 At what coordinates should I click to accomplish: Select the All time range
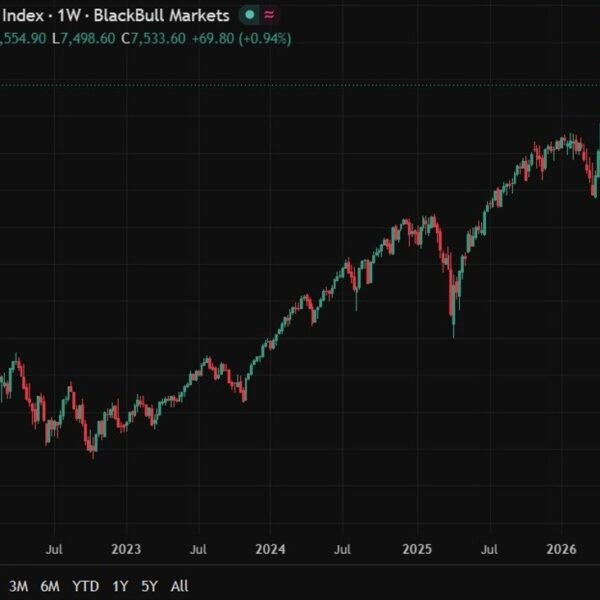click(179, 586)
